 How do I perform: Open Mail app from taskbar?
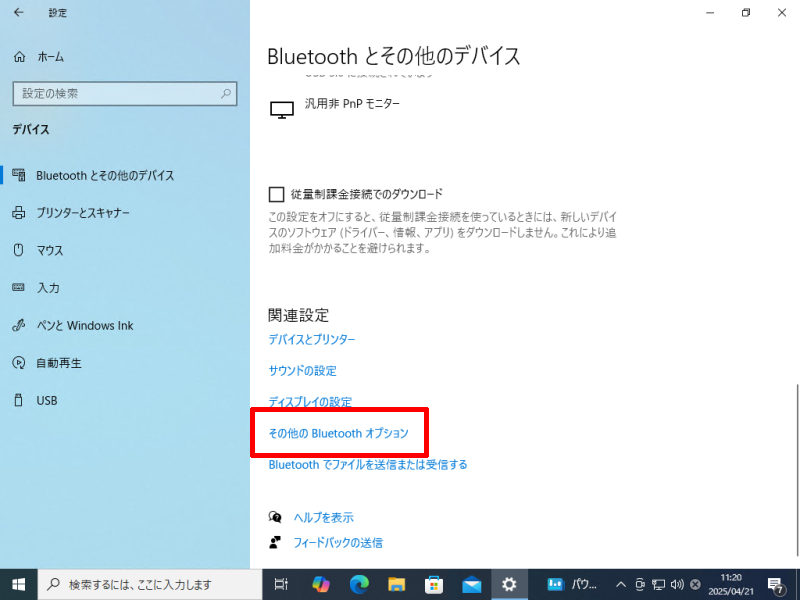(x=471, y=585)
